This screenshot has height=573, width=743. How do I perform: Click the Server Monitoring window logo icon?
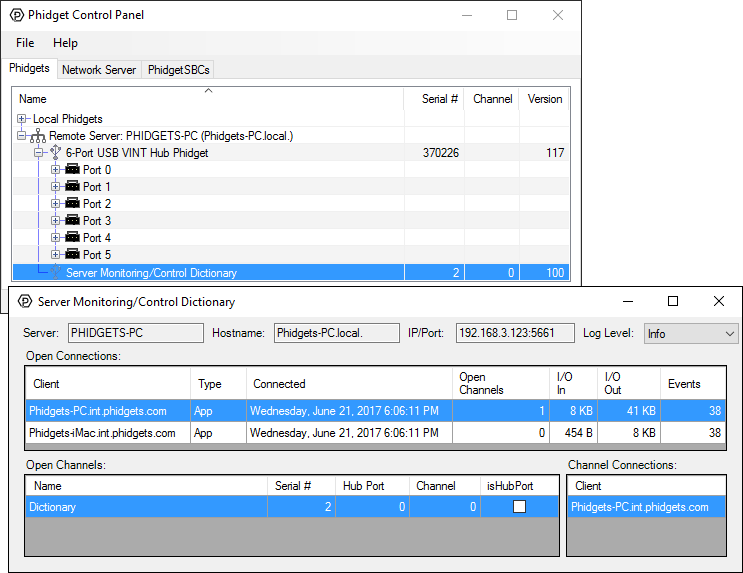pos(25,301)
